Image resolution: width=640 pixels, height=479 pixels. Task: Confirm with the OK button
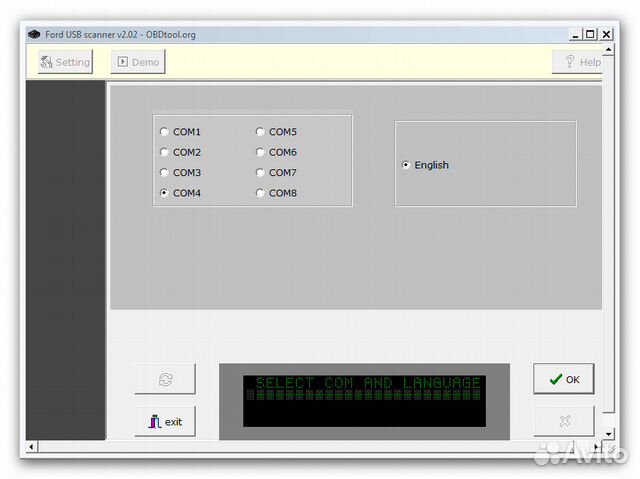564,379
